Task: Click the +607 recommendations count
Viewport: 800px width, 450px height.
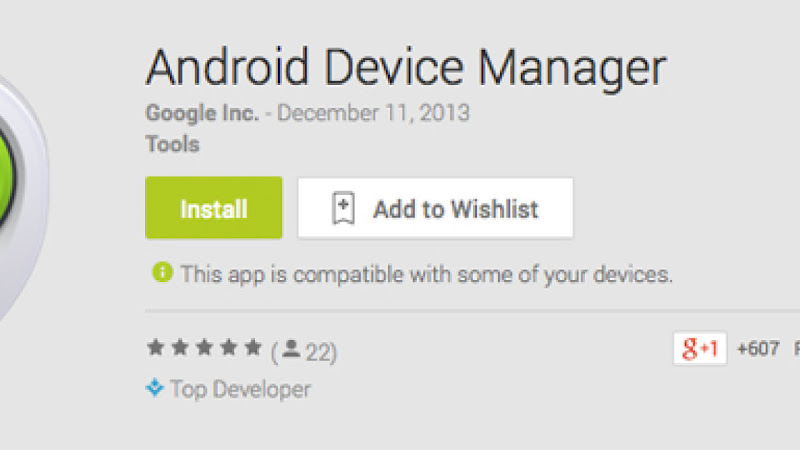Action: 758,349
